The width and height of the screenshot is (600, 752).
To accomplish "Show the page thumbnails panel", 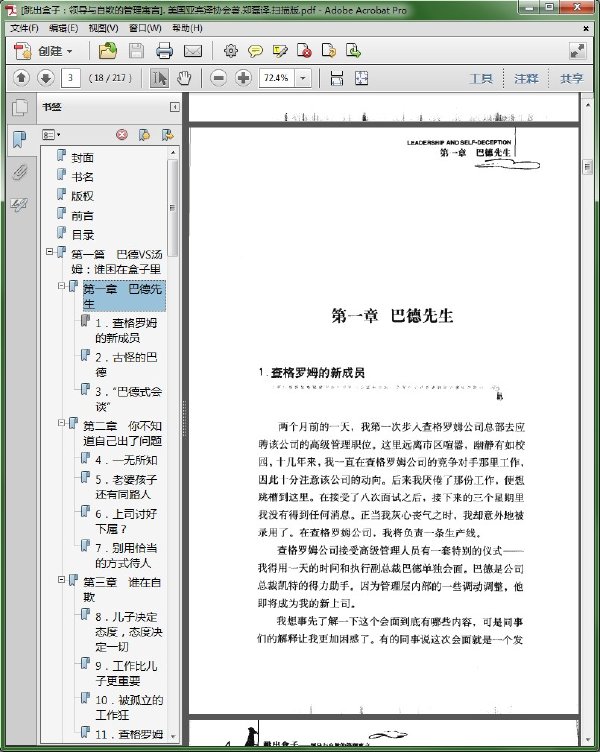I will point(20,107).
